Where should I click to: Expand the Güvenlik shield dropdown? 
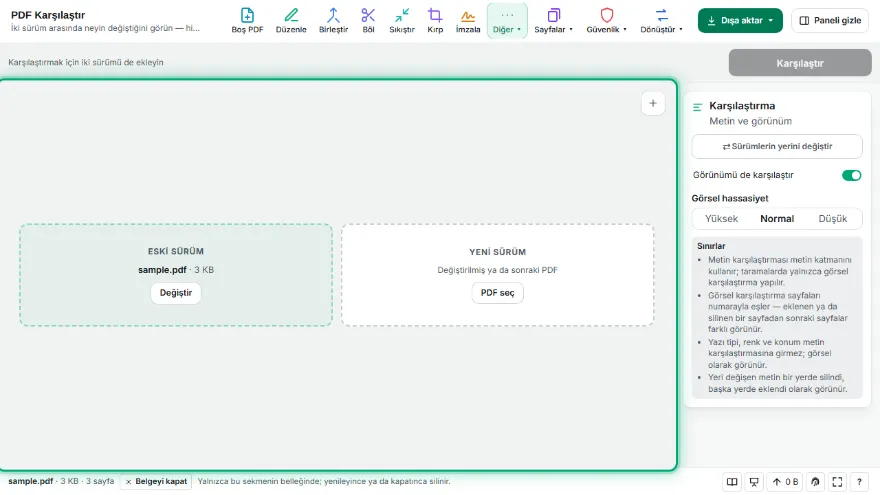(607, 21)
